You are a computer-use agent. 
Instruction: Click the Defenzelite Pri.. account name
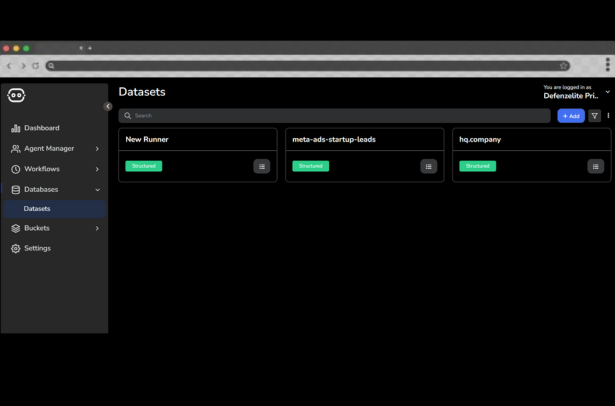[571, 96]
